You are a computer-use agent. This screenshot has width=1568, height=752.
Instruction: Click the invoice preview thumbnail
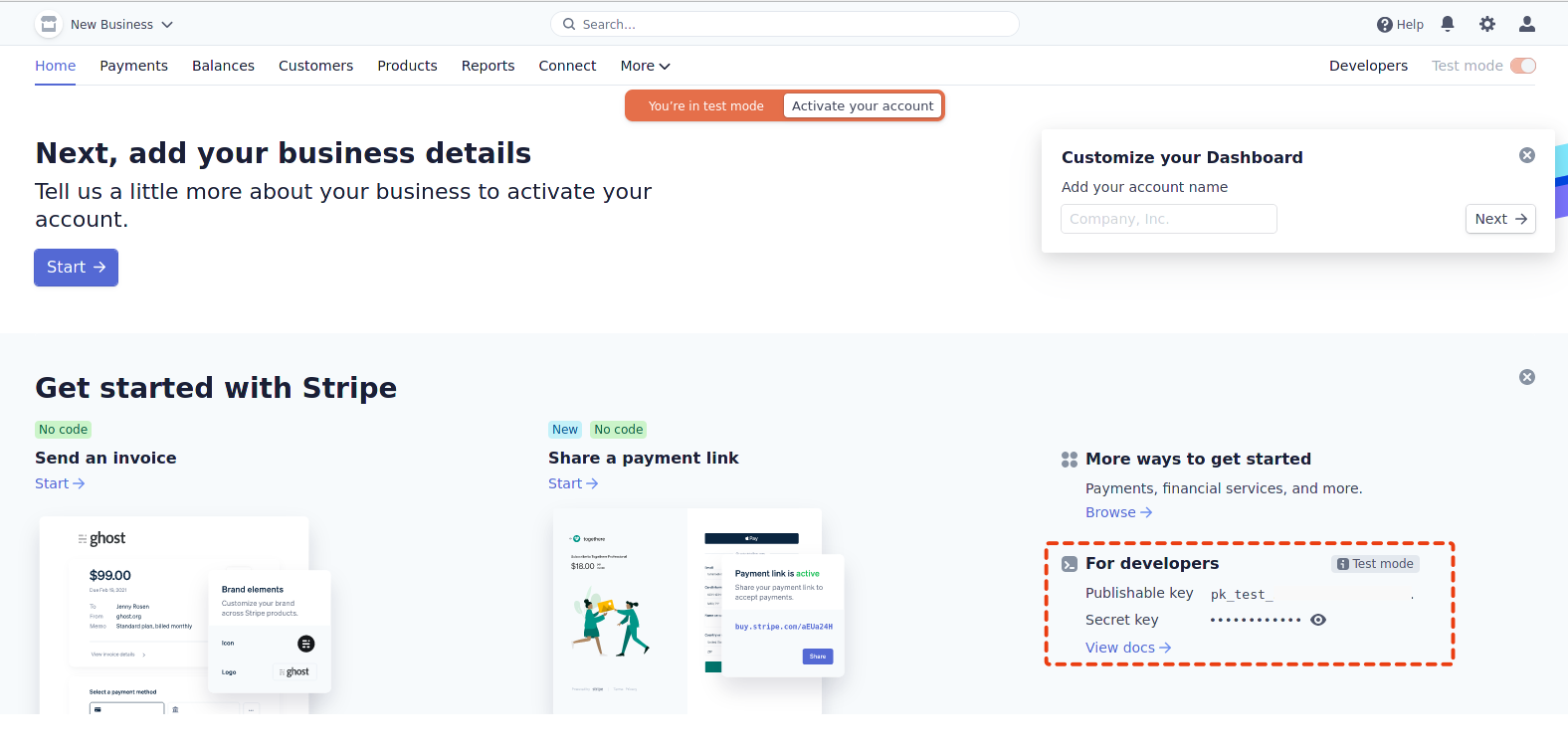(184, 614)
